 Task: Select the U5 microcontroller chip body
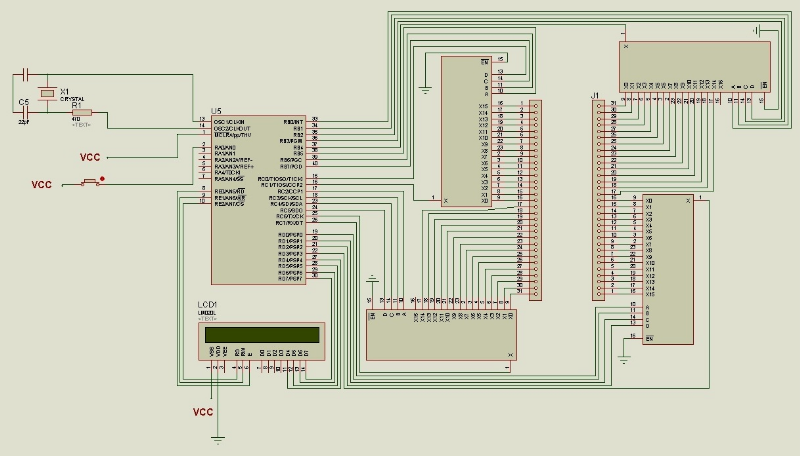click(x=257, y=200)
